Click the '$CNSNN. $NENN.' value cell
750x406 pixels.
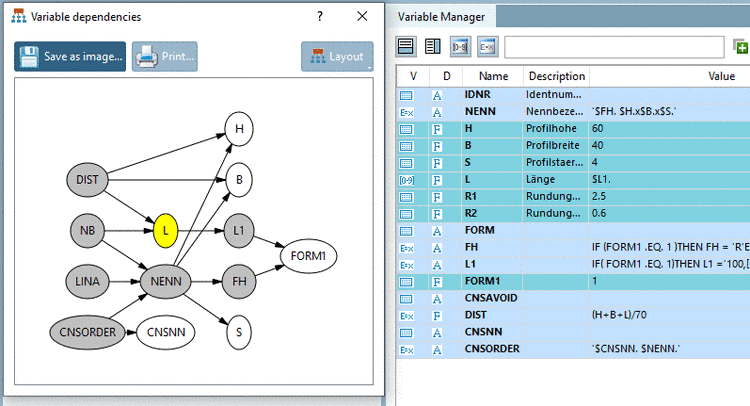coord(669,349)
